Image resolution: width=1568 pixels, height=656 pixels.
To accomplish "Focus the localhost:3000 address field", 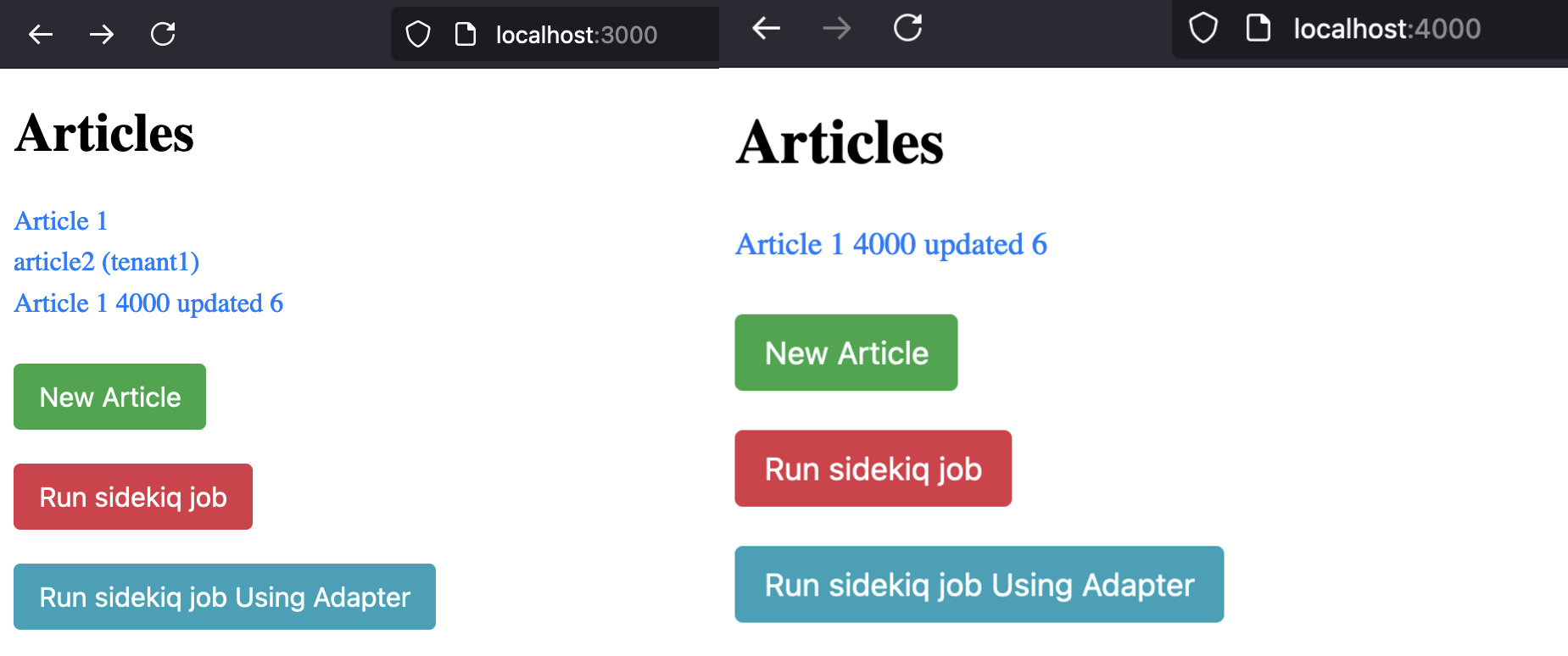I will point(577,35).
